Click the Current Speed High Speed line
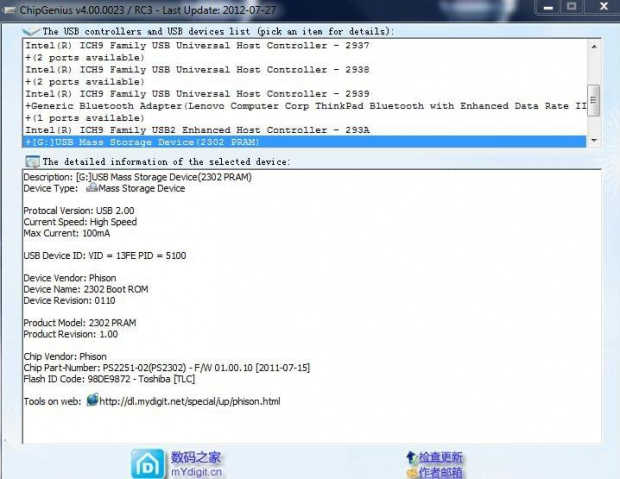 [80, 222]
